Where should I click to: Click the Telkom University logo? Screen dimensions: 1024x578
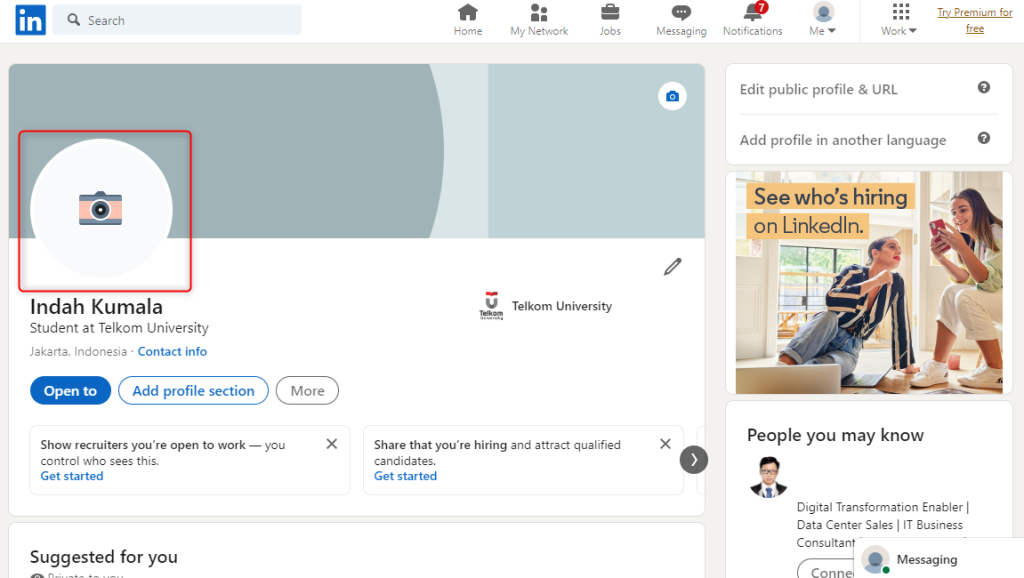pos(491,306)
